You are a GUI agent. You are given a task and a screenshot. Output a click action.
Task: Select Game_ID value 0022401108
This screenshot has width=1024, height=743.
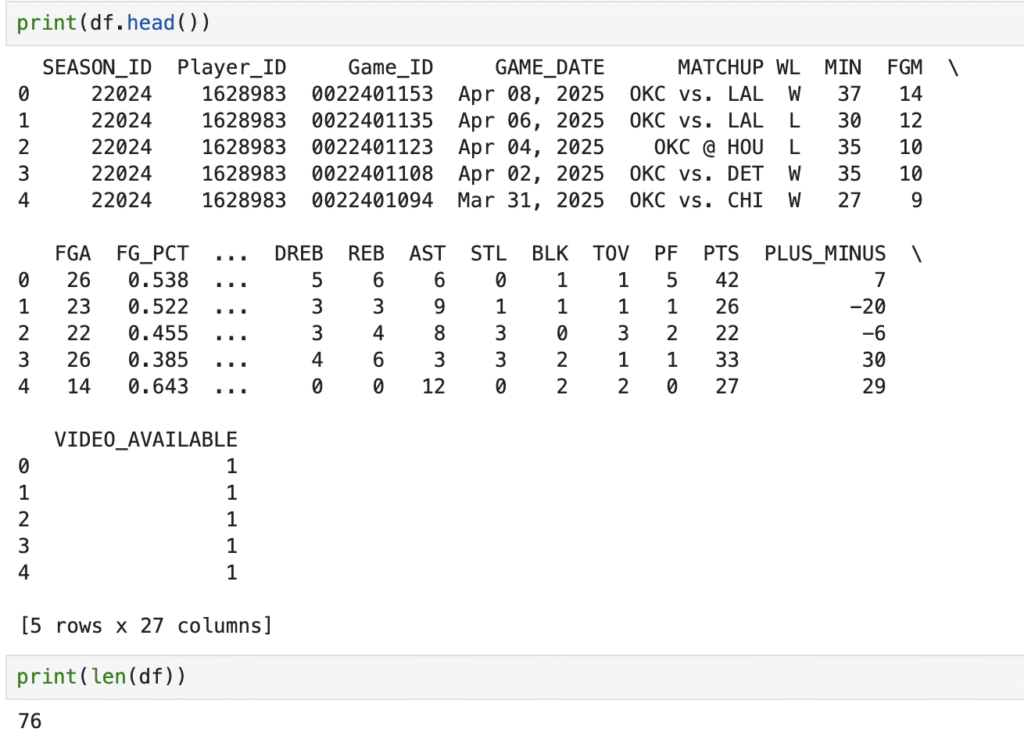point(372,174)
